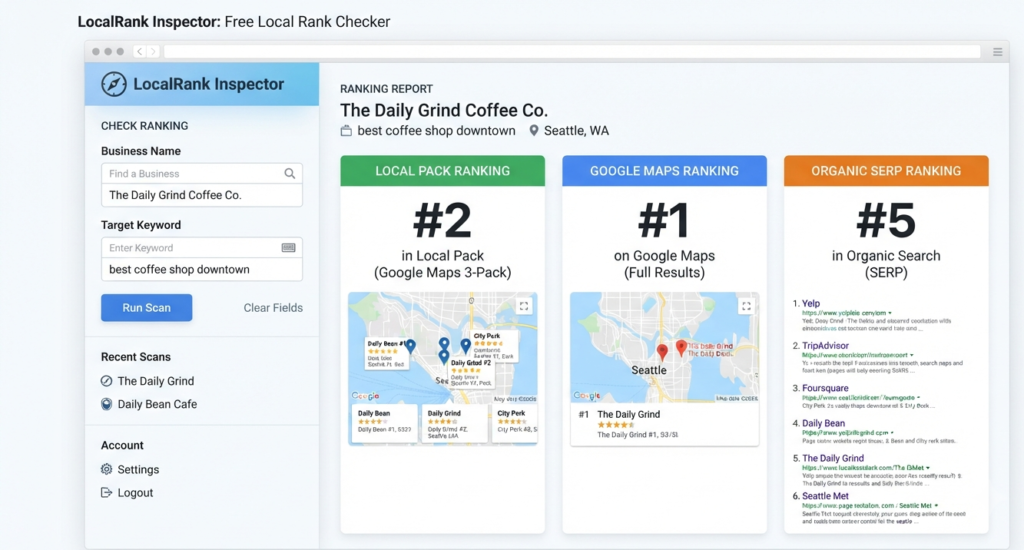
Task: Click The Daily Grind Coffee Co. report title
Action: [444, 110]
